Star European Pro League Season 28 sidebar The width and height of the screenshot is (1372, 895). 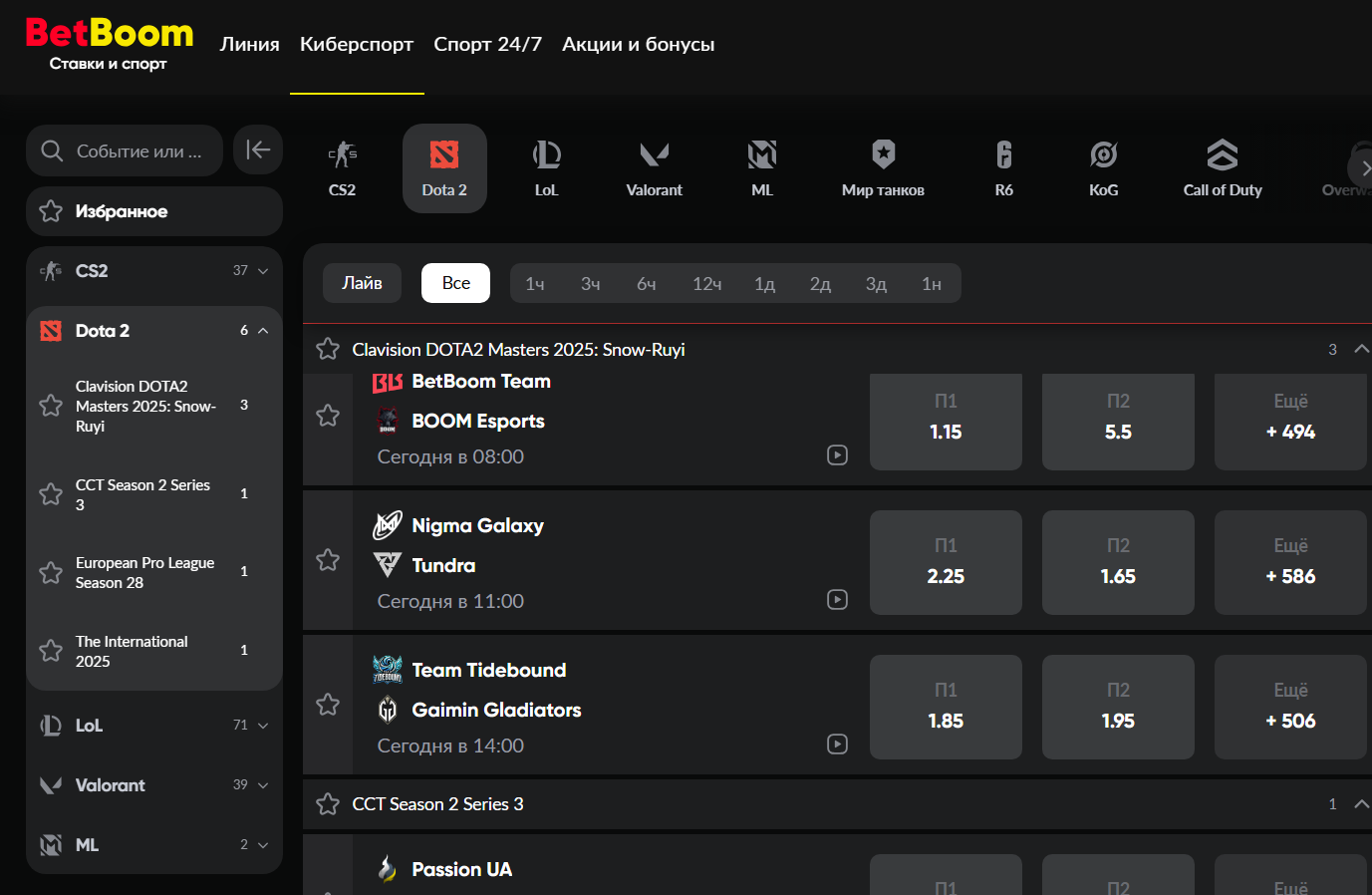[51, 572]
